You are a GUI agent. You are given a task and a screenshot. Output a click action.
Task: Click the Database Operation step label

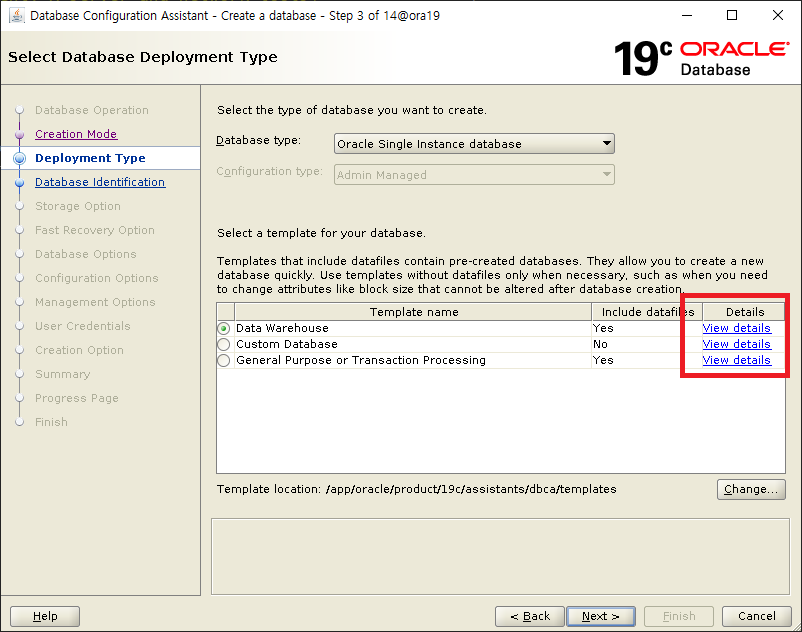[92, 110]
